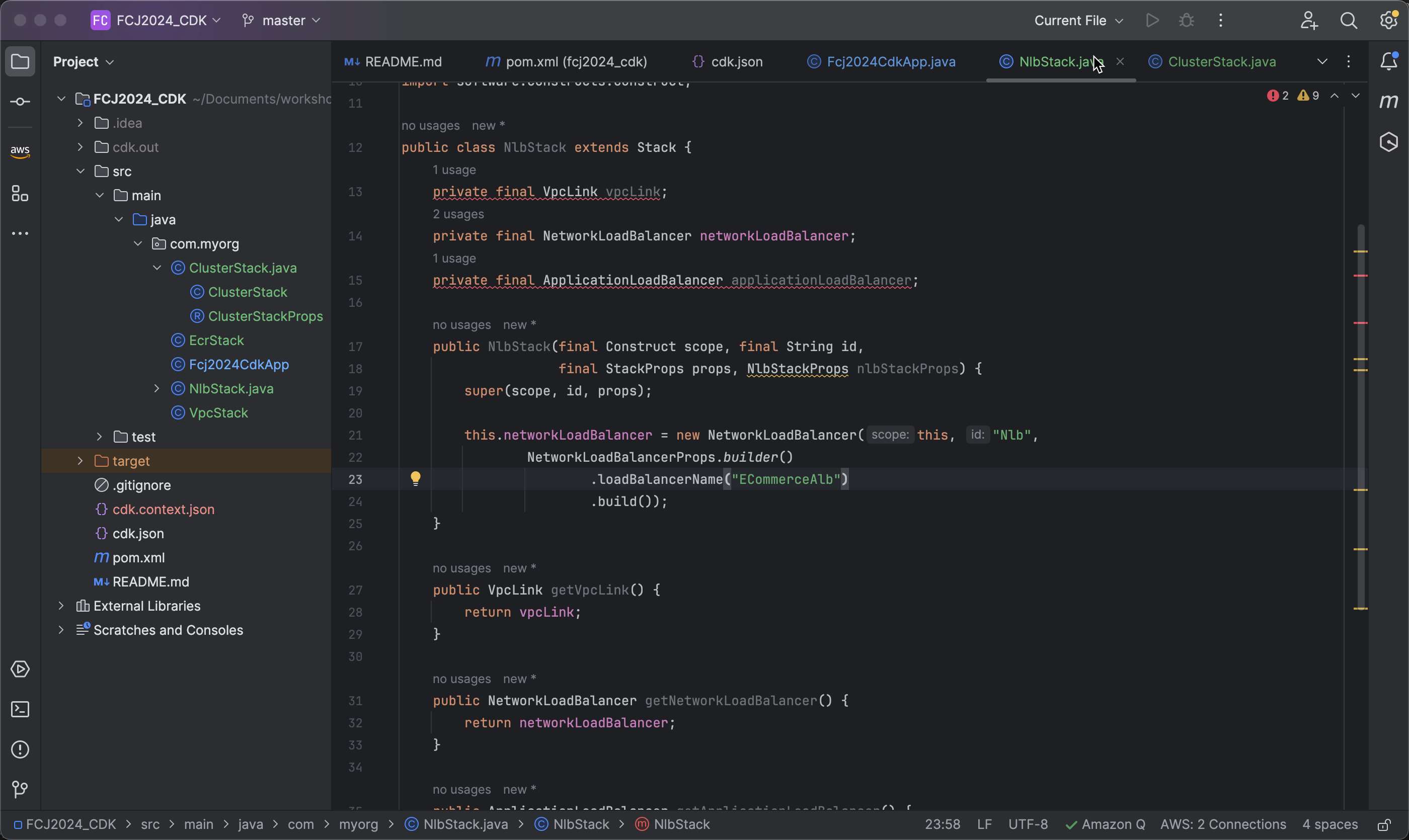Image resolution: width=1409 pixels, height=840 pixels.
Task: Collapse the com.myorg package
Action: pos(138,244)
